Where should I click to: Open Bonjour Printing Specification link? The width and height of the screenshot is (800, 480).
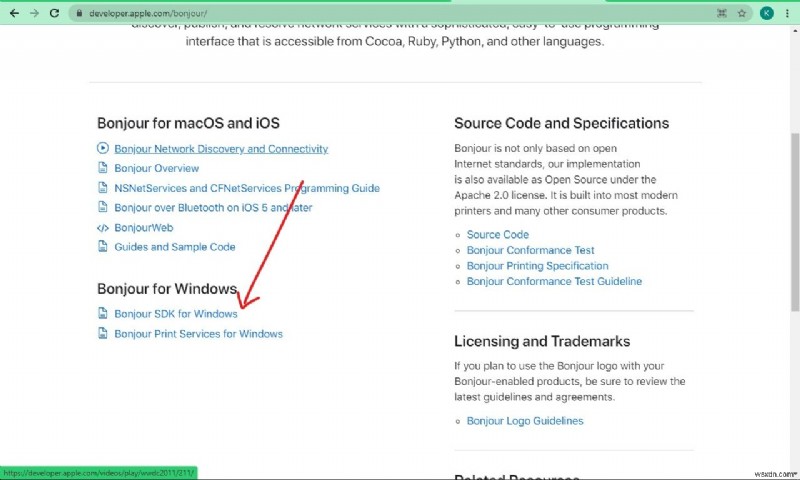[537, 266]
